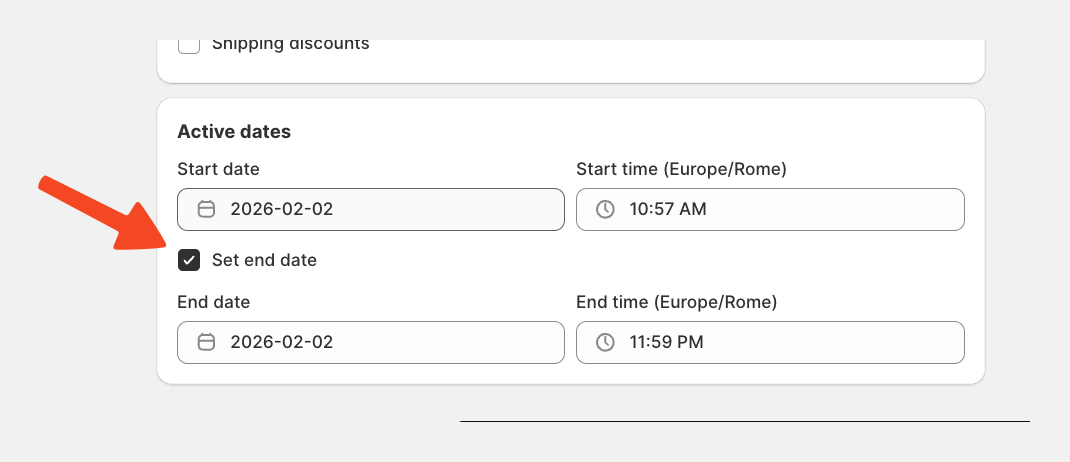Click the clock icon in End time field
This screenshot has height=462, width=1070.
(x=605, y=342)
